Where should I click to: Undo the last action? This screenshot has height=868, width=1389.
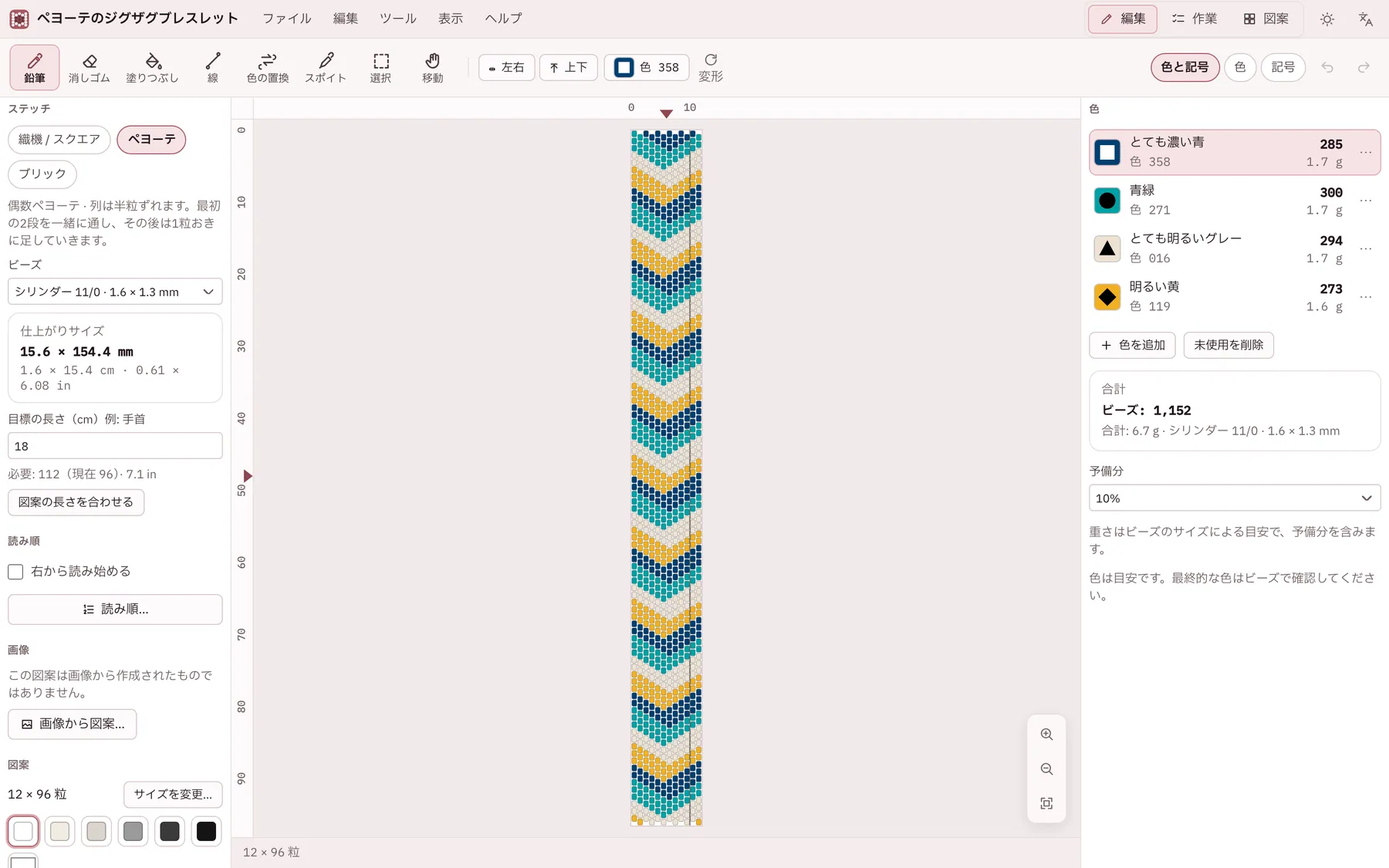(1327, 67)
